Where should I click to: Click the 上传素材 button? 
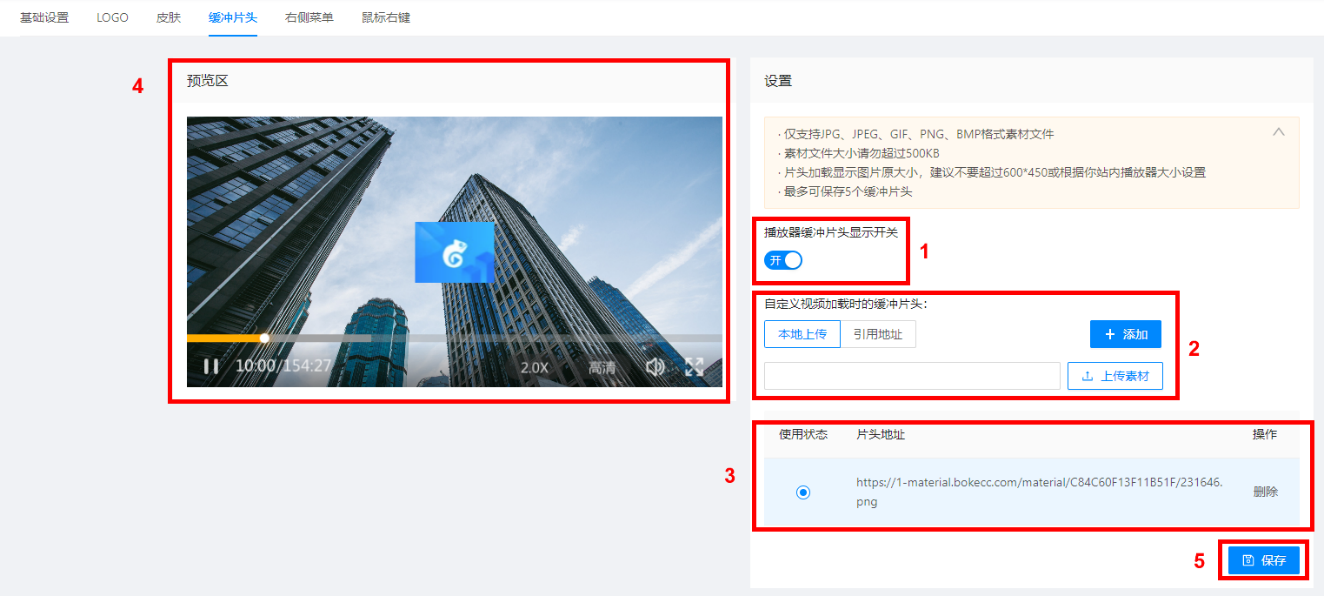coord(1115,376)
